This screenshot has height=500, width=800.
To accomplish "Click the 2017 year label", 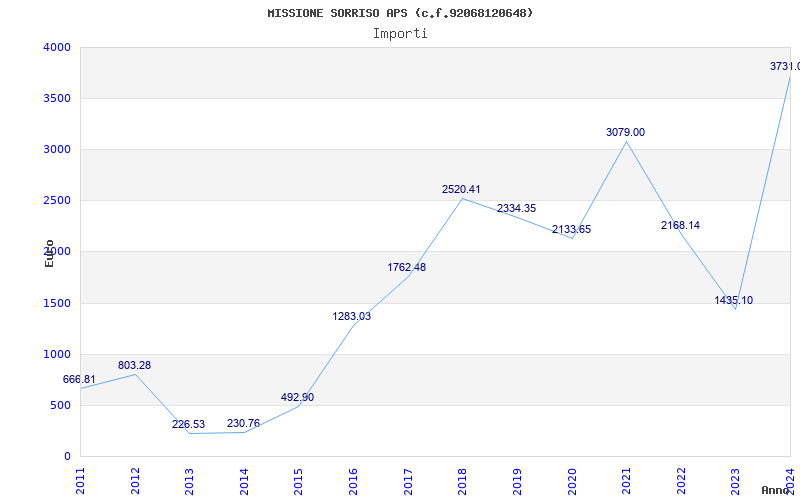I will click(x=408, y=481).
